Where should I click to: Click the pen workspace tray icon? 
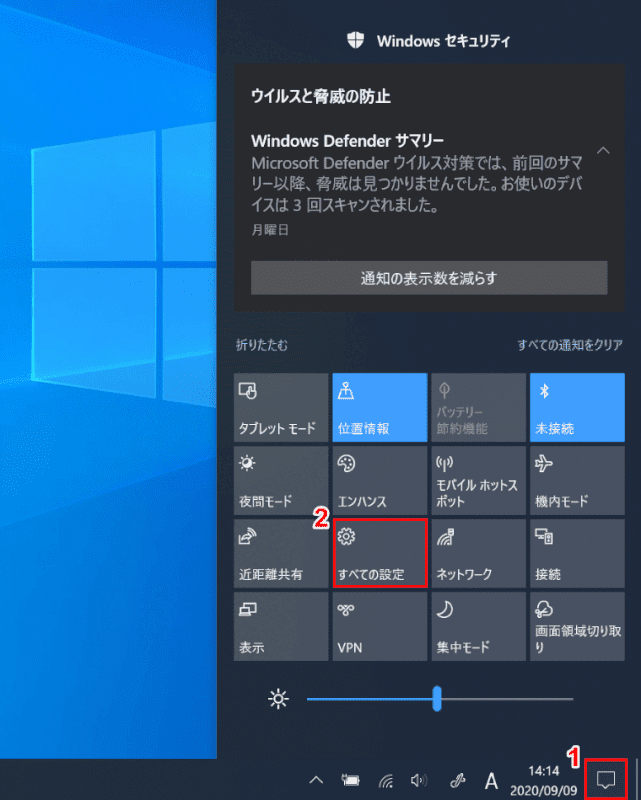pos(457,780)
